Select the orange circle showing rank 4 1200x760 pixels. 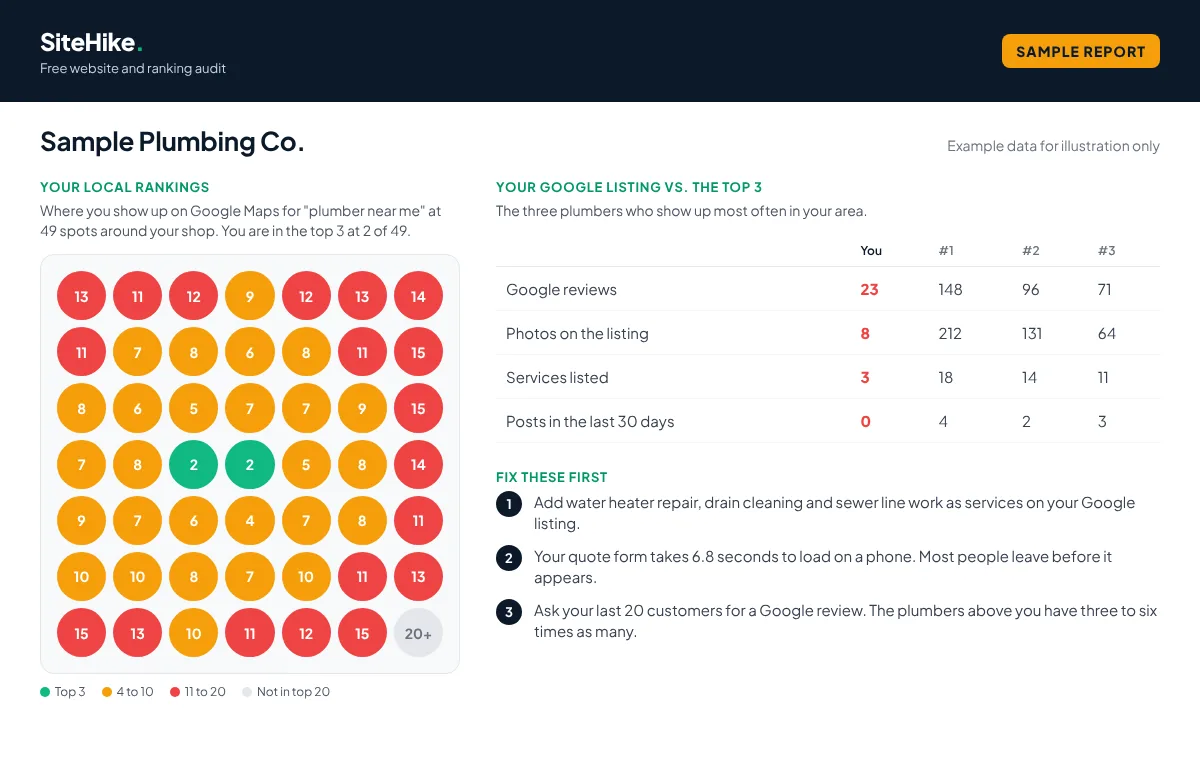tap(250, 521)
